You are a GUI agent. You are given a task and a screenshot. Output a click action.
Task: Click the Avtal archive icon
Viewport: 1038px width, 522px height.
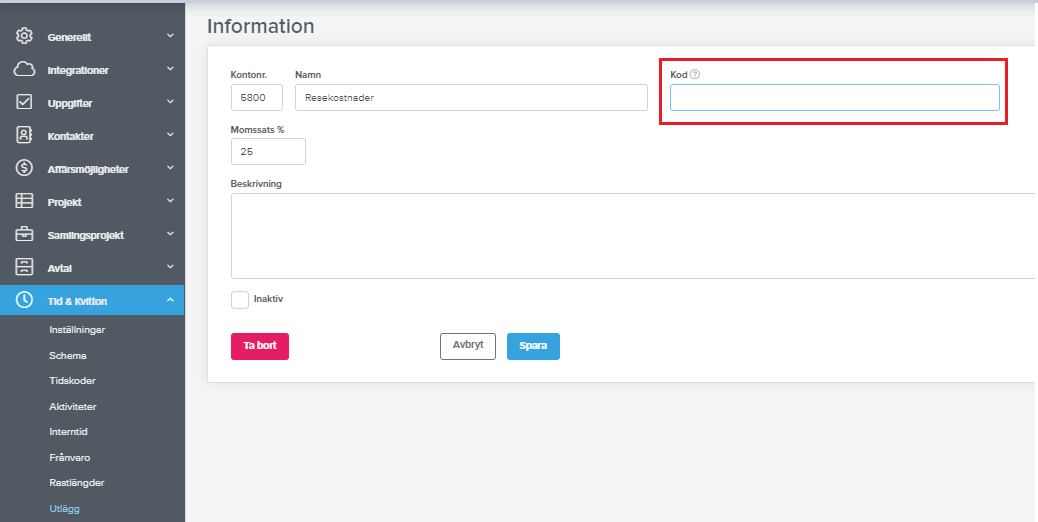click(25, 268)
